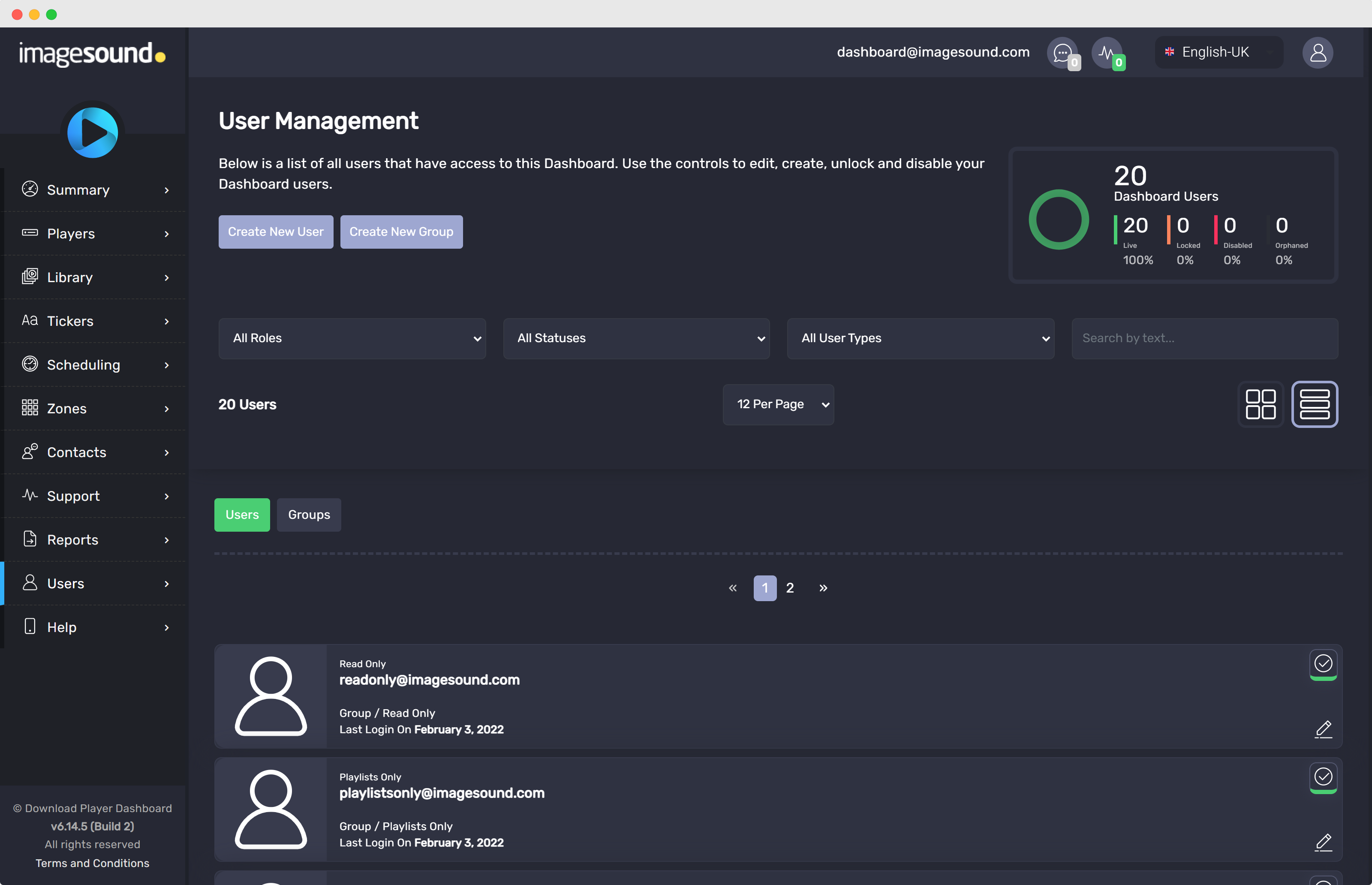1372x885 pixels.
Task: Go to previous page with double arrow
Action: [733, 588]
